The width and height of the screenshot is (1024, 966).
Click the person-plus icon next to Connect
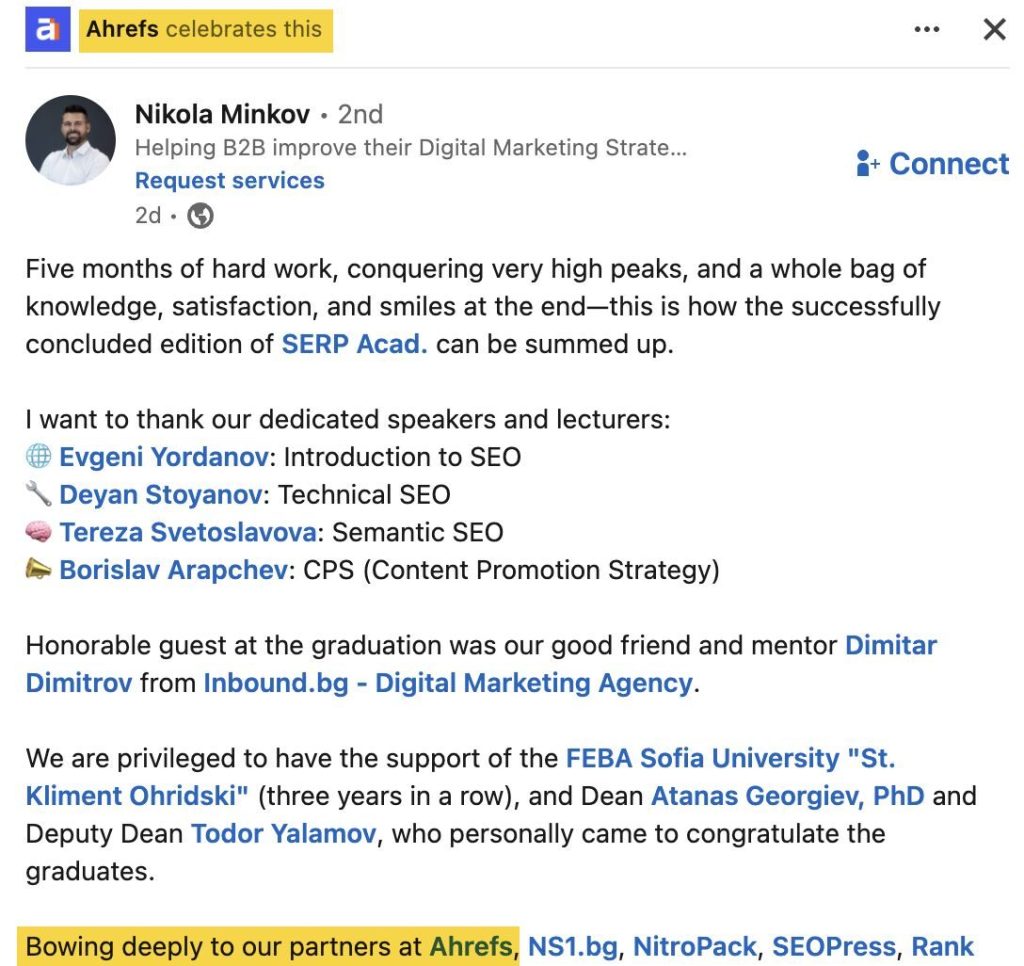click(866, 163)
